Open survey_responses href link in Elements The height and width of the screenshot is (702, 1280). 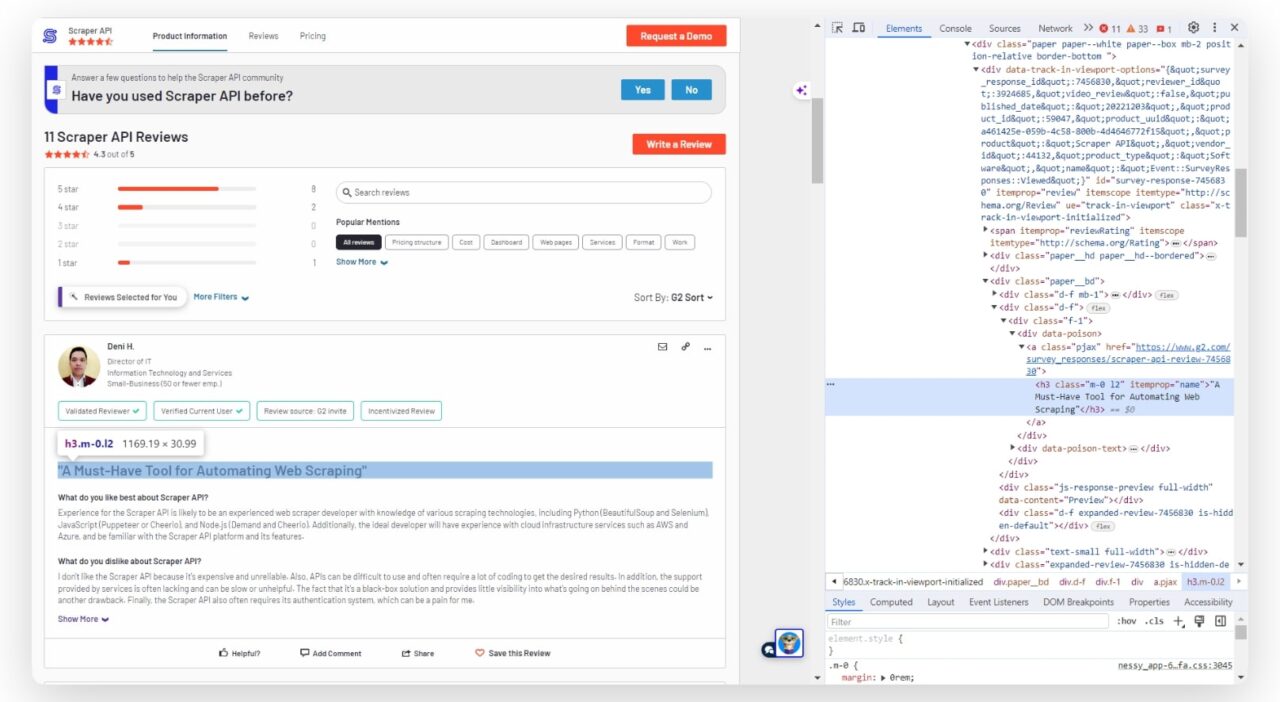coord(1128,359)
